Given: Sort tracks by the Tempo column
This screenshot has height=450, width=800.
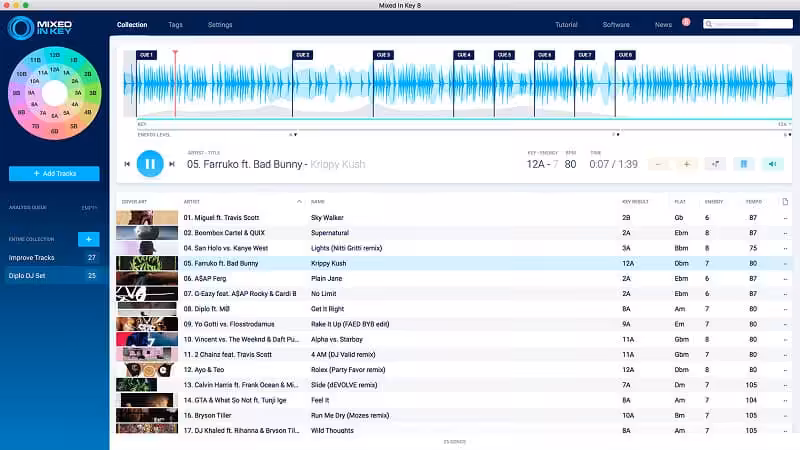Looking at the screenshot, I should [753, 202].
